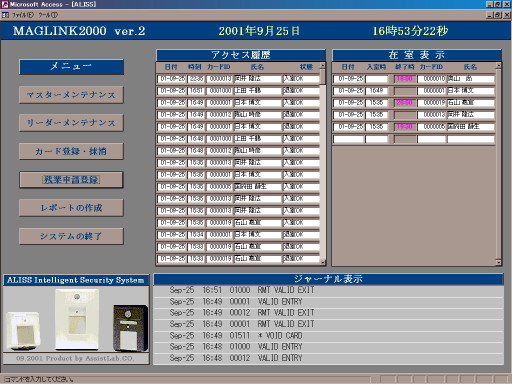Open リーダーメンテナンス screen
512x384 pixels.
click(71, 123)
